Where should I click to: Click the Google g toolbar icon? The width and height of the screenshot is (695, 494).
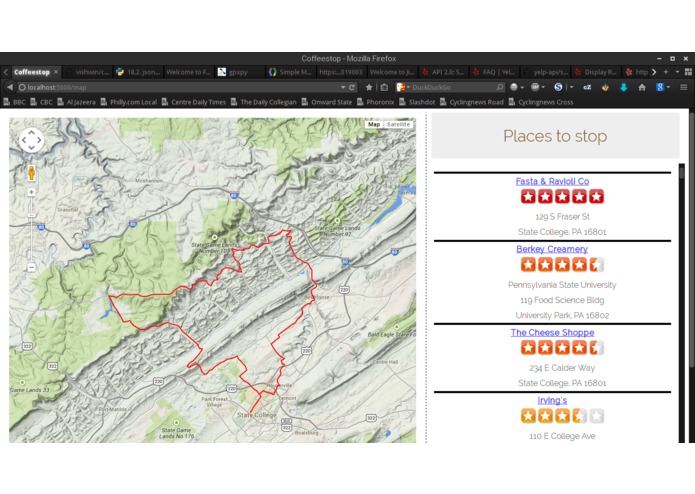coord(660,87)
